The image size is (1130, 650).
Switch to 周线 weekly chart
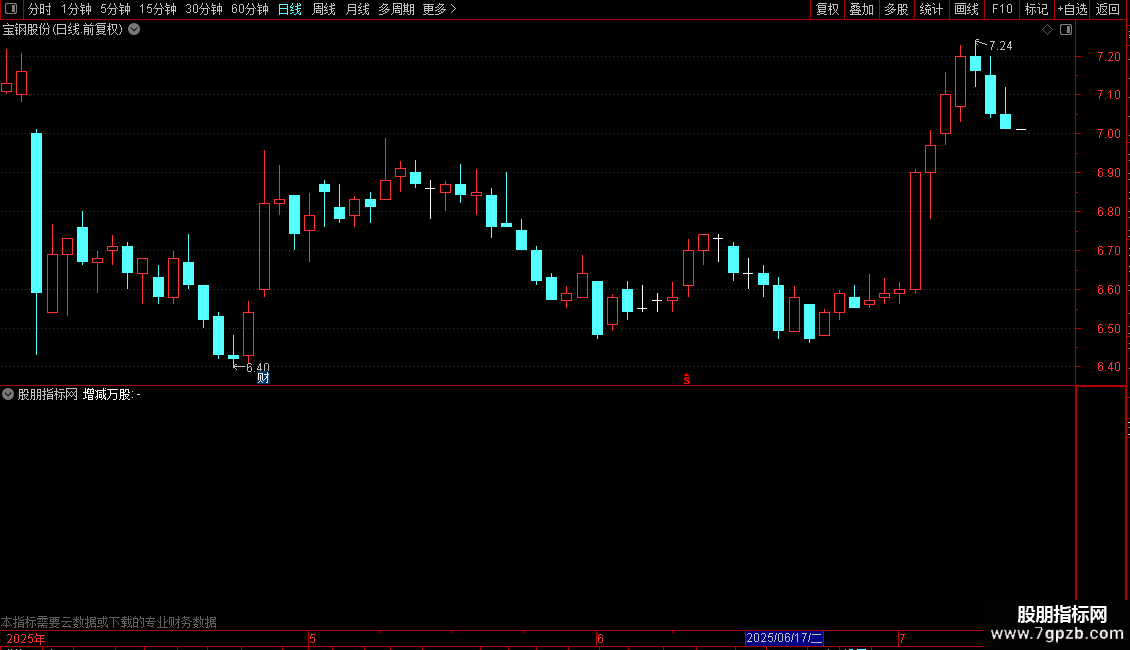pyautogui.click(x=324, y=9)
